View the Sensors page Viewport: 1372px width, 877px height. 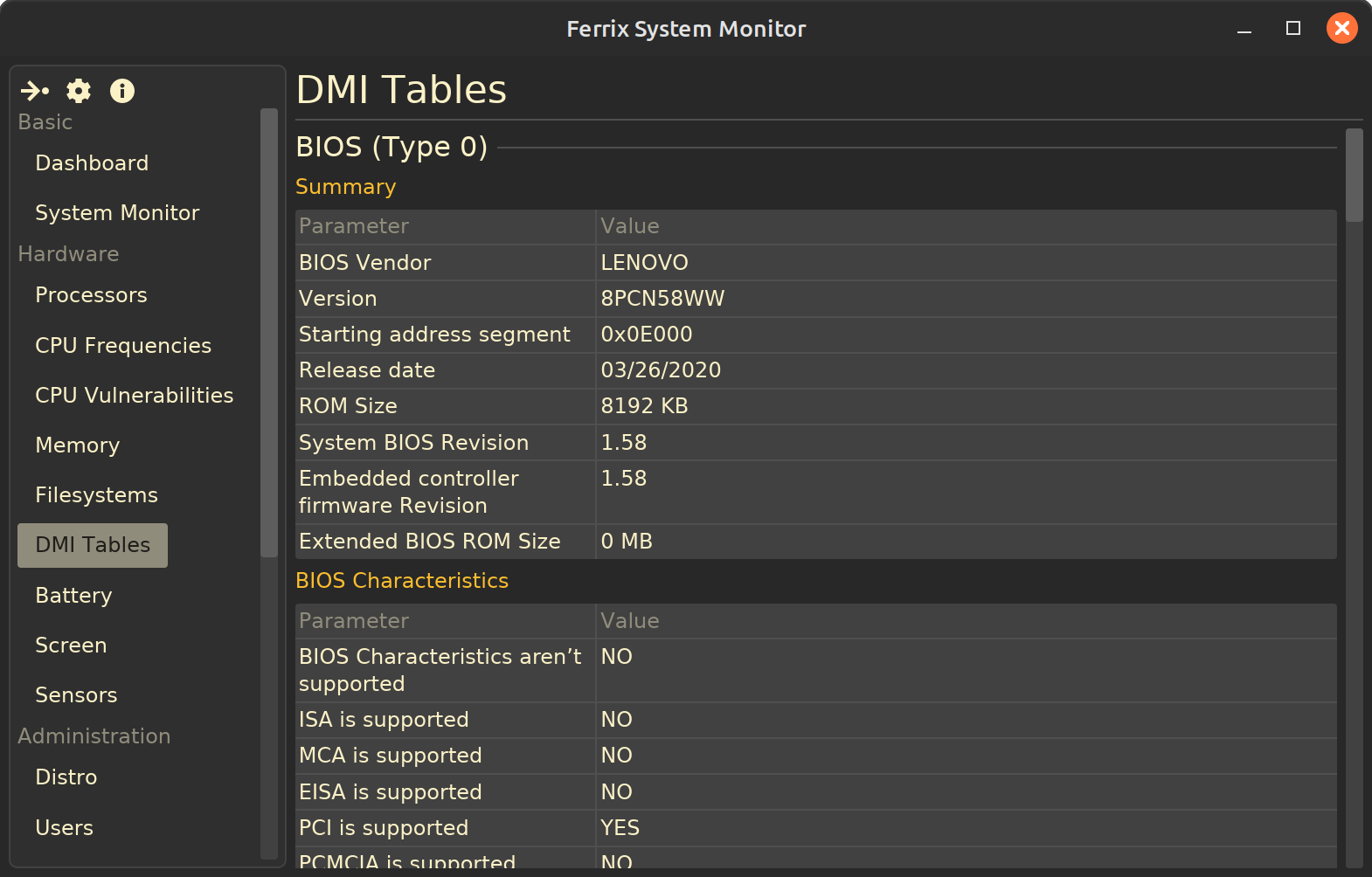click(x=76, y=695)
